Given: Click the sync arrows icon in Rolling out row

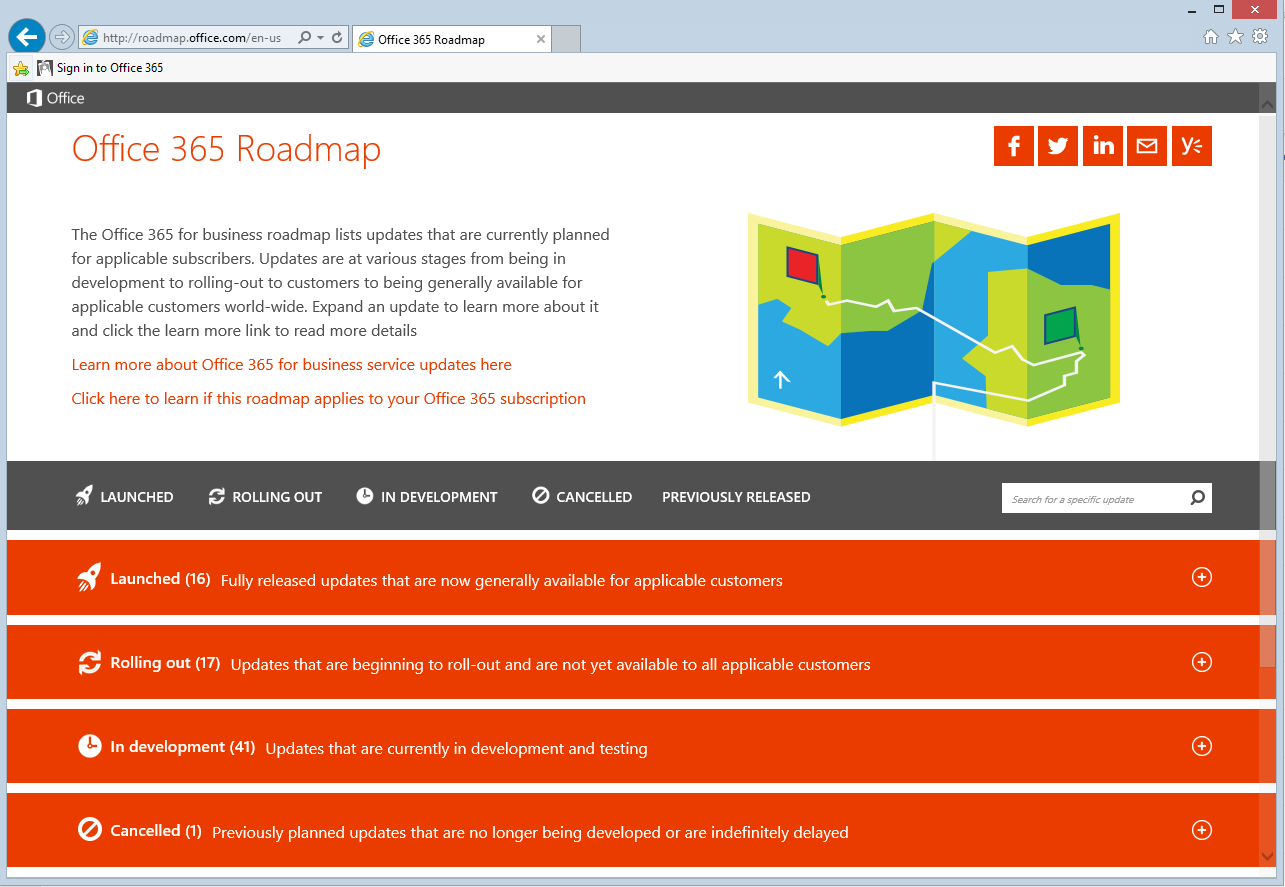Looking at the screenshot, I should [x=90, y=662].
